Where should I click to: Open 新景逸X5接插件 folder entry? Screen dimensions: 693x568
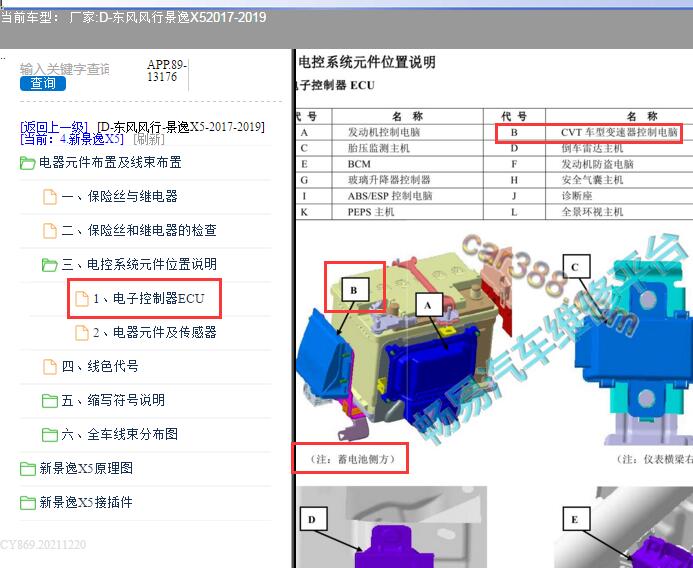[86, 502]
